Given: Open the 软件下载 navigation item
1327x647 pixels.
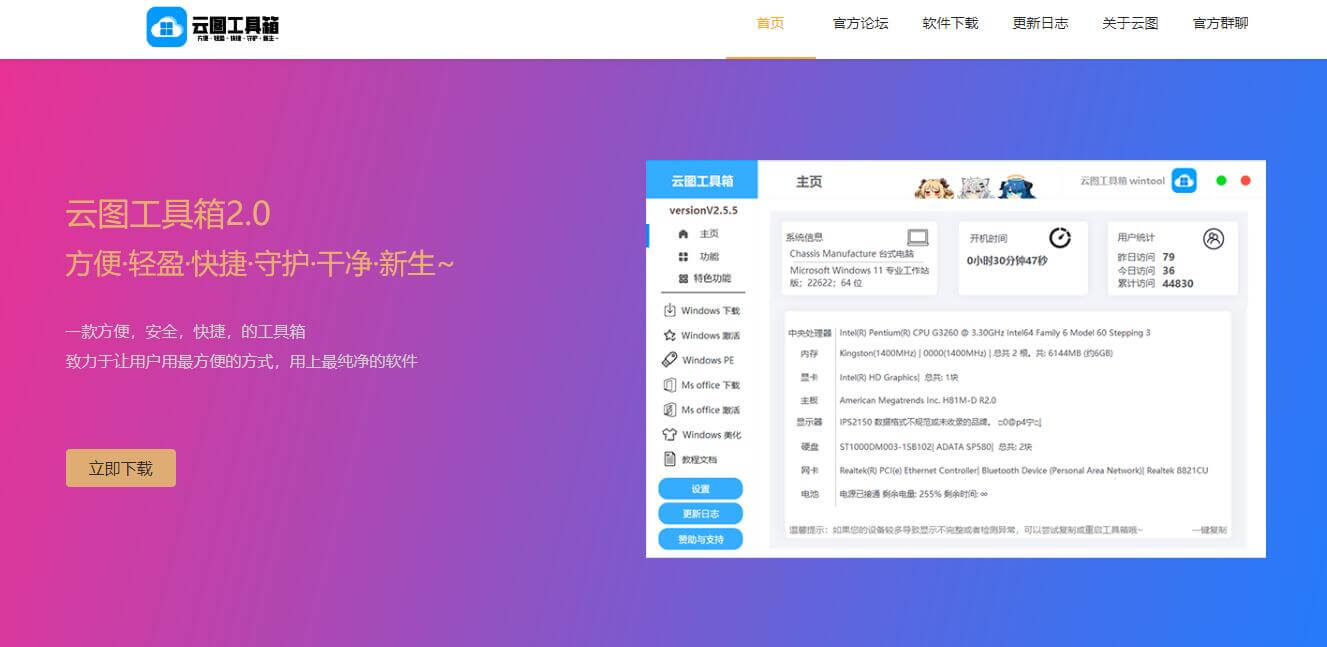Looking at the screenshot, I should click(949, 23).
